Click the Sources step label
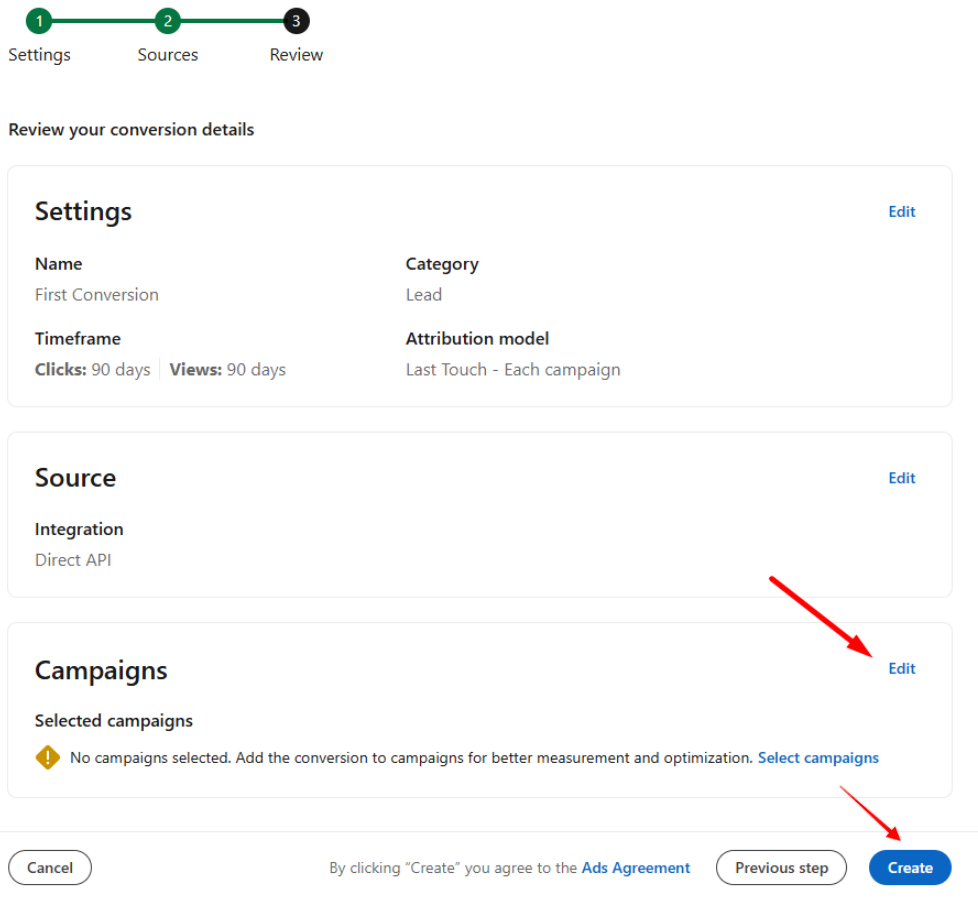 click(x=168, y=55)
